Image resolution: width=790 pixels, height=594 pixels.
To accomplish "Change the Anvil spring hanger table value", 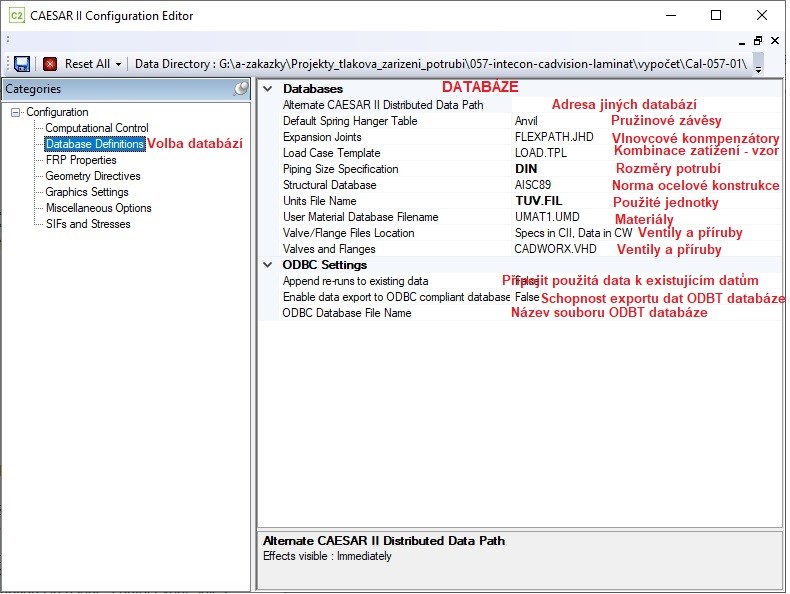I will (526, 121).
